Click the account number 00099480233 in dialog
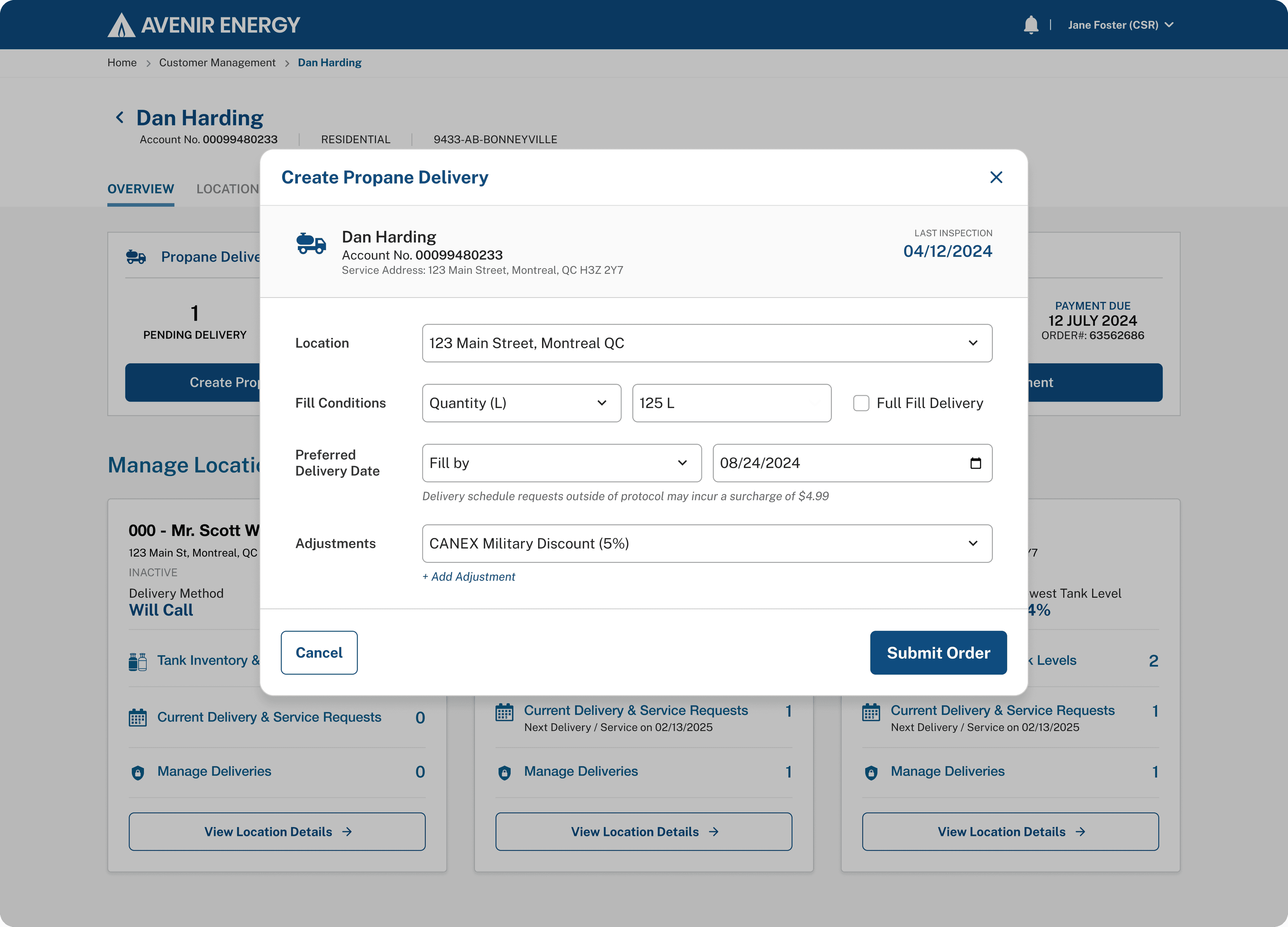The height and width of the screenshot is (927, 1288). pos(459,255)
